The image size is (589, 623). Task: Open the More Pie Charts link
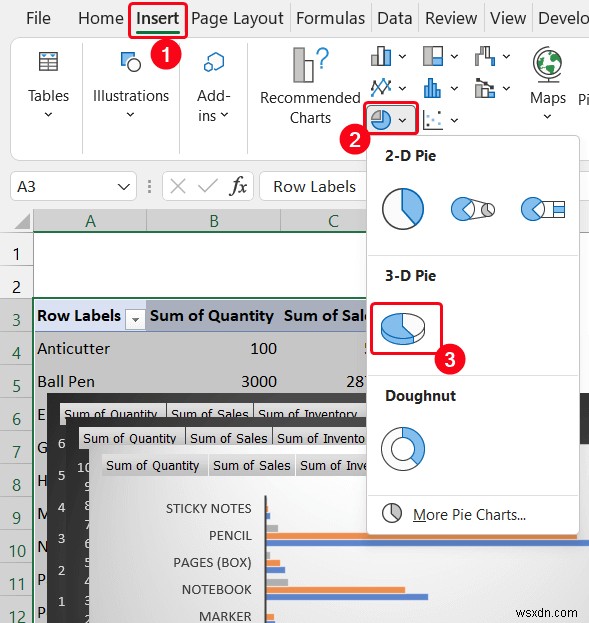(469, 515)
